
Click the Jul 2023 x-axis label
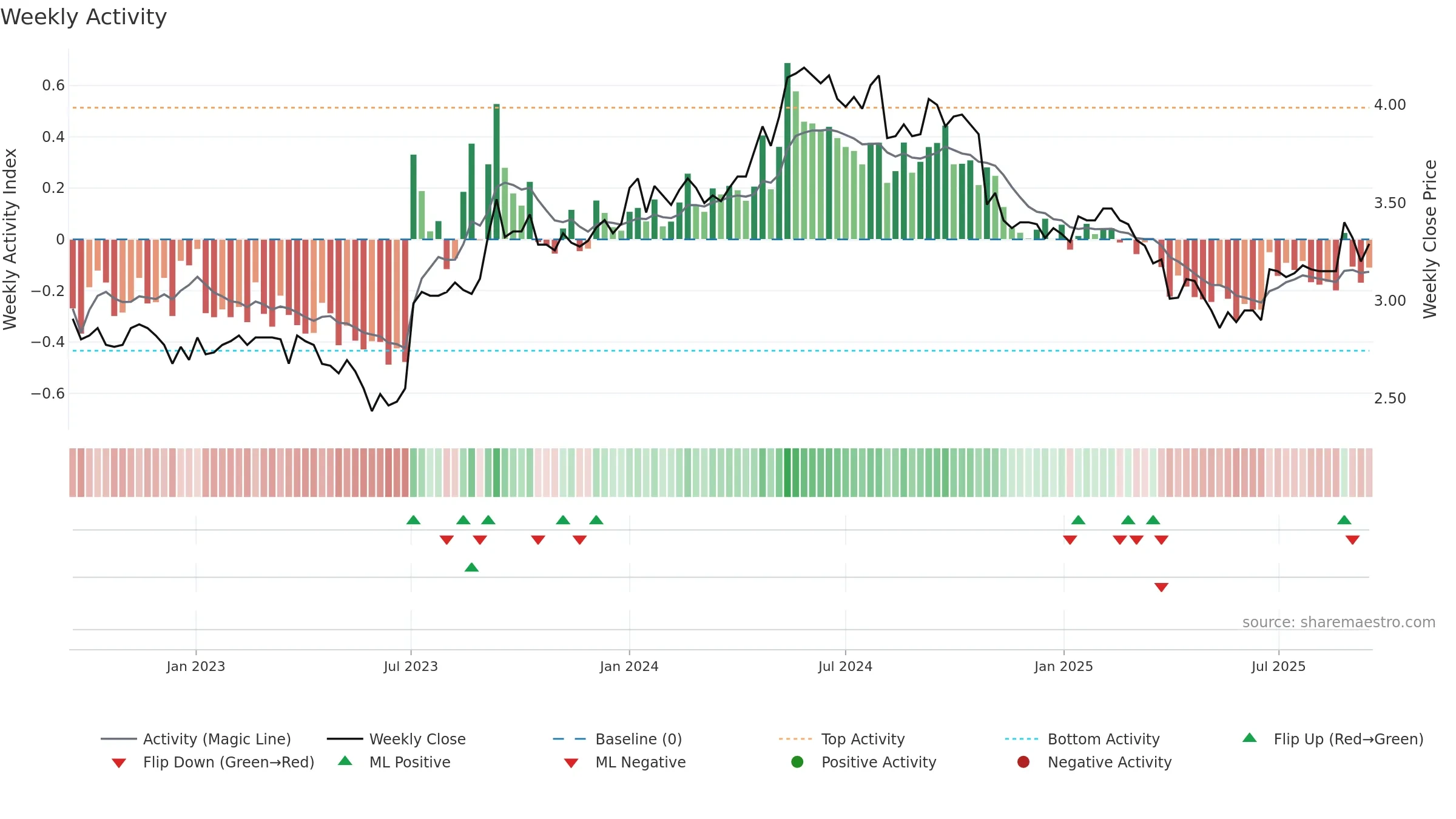pos(411,666)
